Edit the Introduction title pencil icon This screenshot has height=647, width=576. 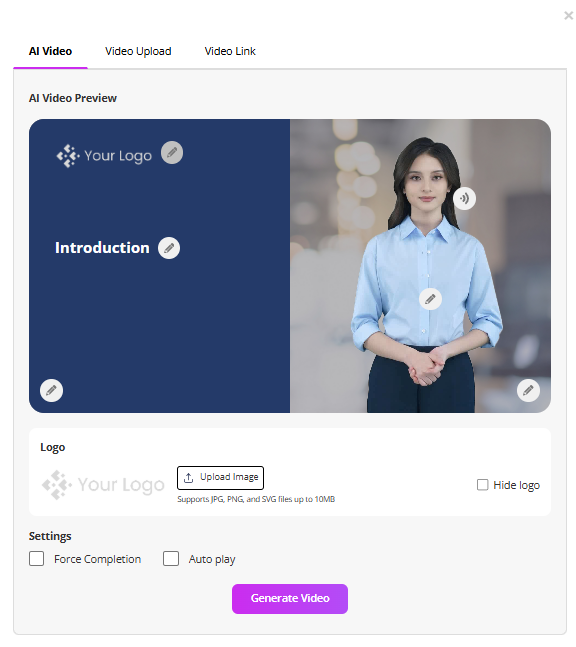(x=169, y=248)
